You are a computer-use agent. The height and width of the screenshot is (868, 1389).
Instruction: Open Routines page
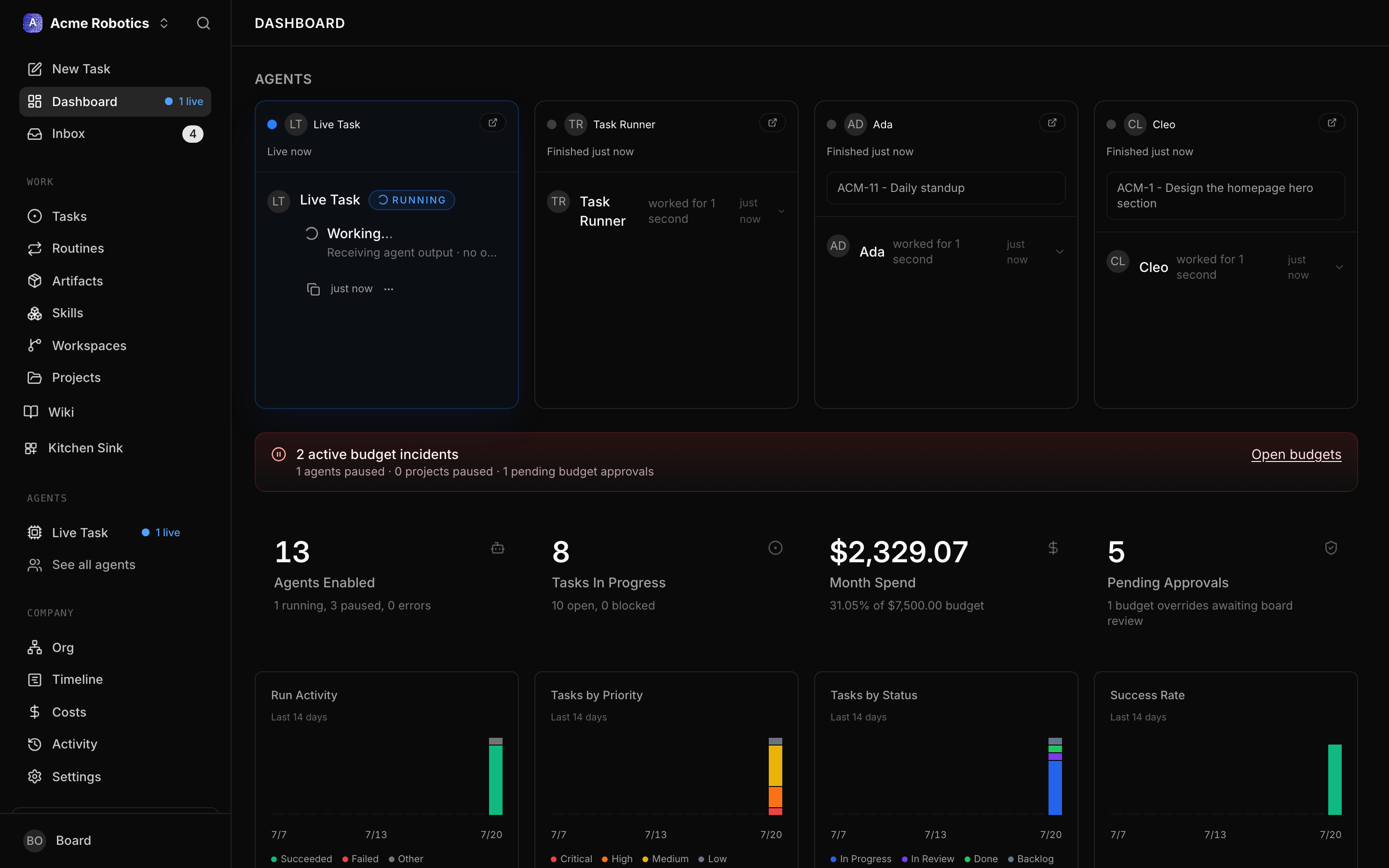point(115,248)
